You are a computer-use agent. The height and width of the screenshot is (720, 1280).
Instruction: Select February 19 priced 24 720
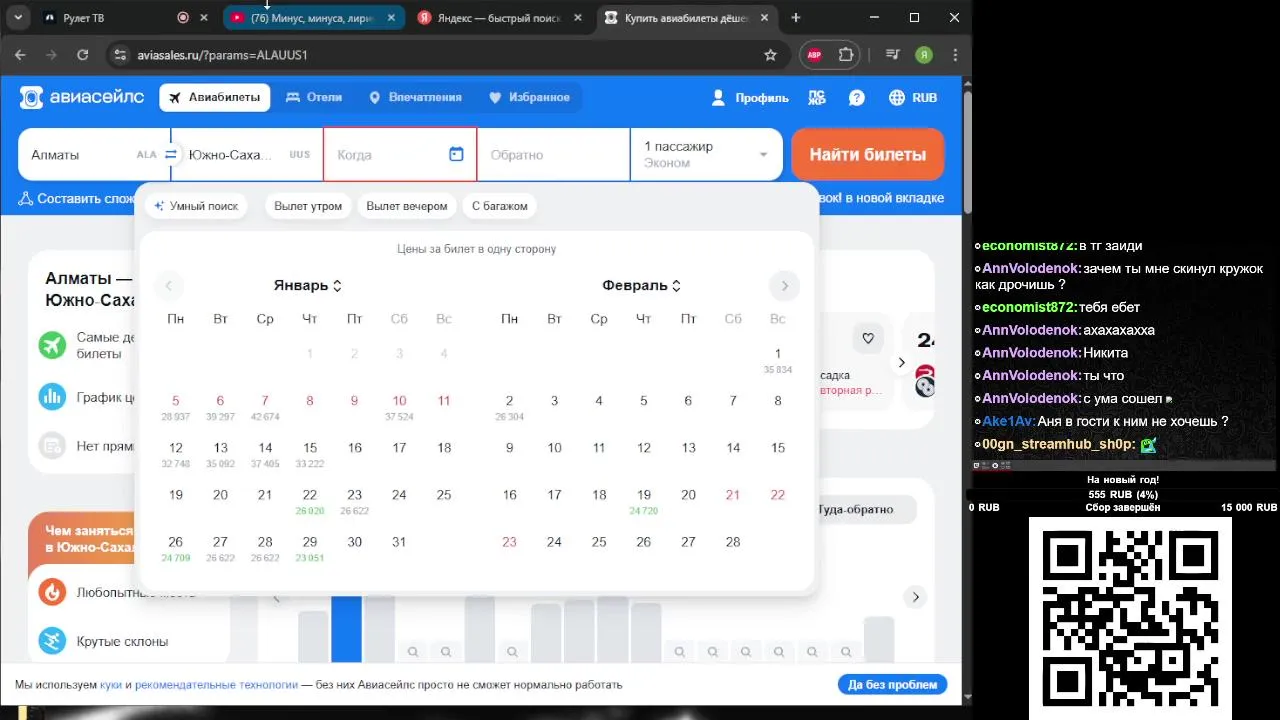[x=644, y=501]
